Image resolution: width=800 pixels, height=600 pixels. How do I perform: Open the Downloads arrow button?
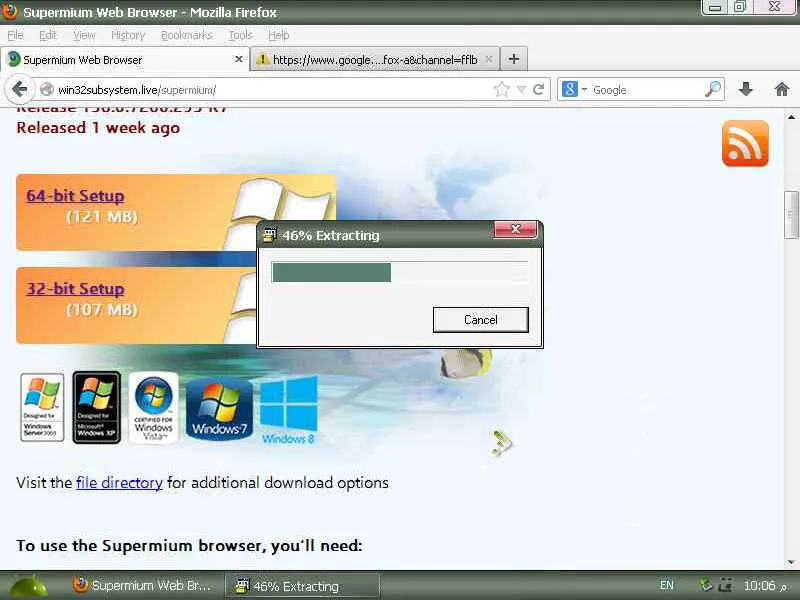pos(746,90)
